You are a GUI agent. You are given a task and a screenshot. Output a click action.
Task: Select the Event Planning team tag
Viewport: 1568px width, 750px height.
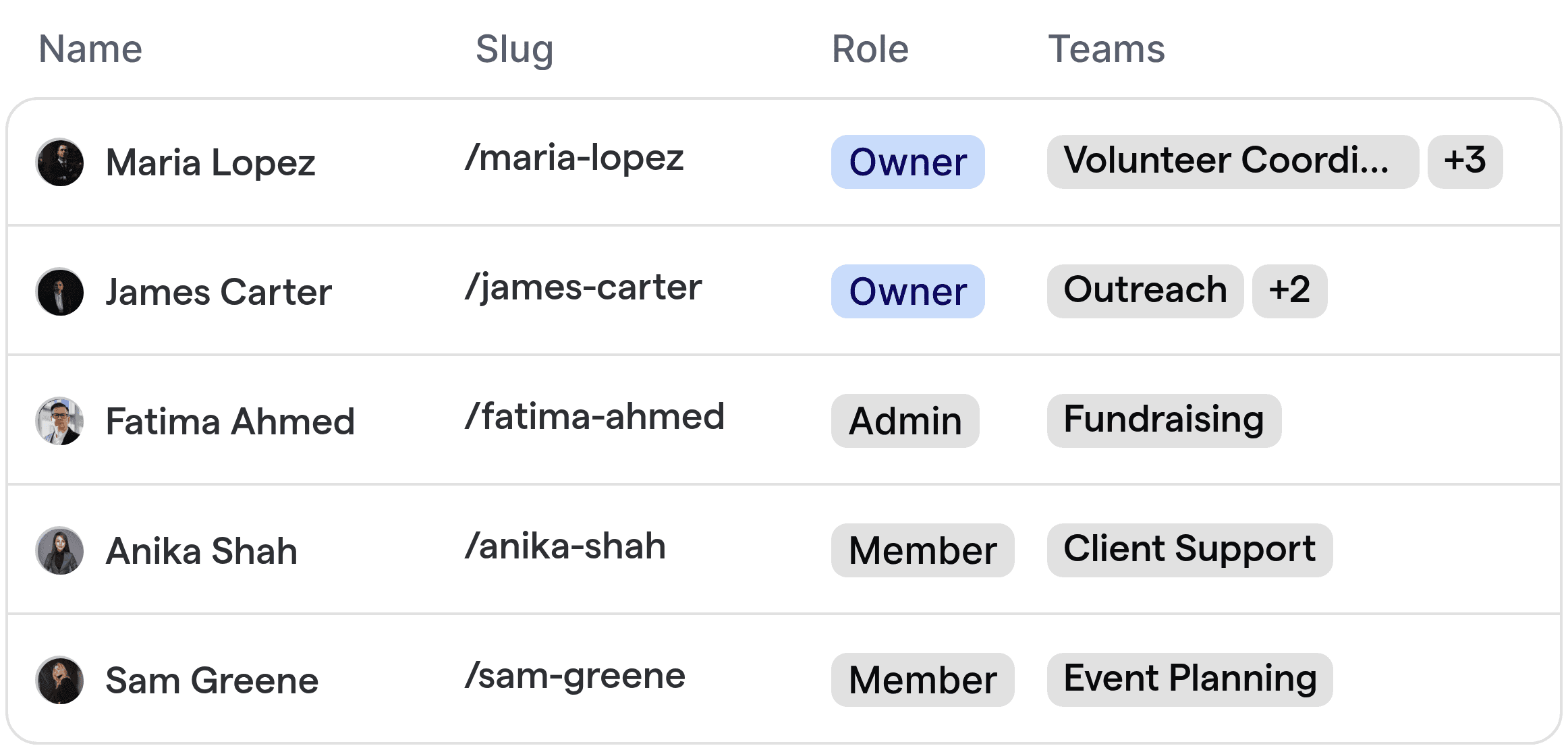tap(1189, 680)
